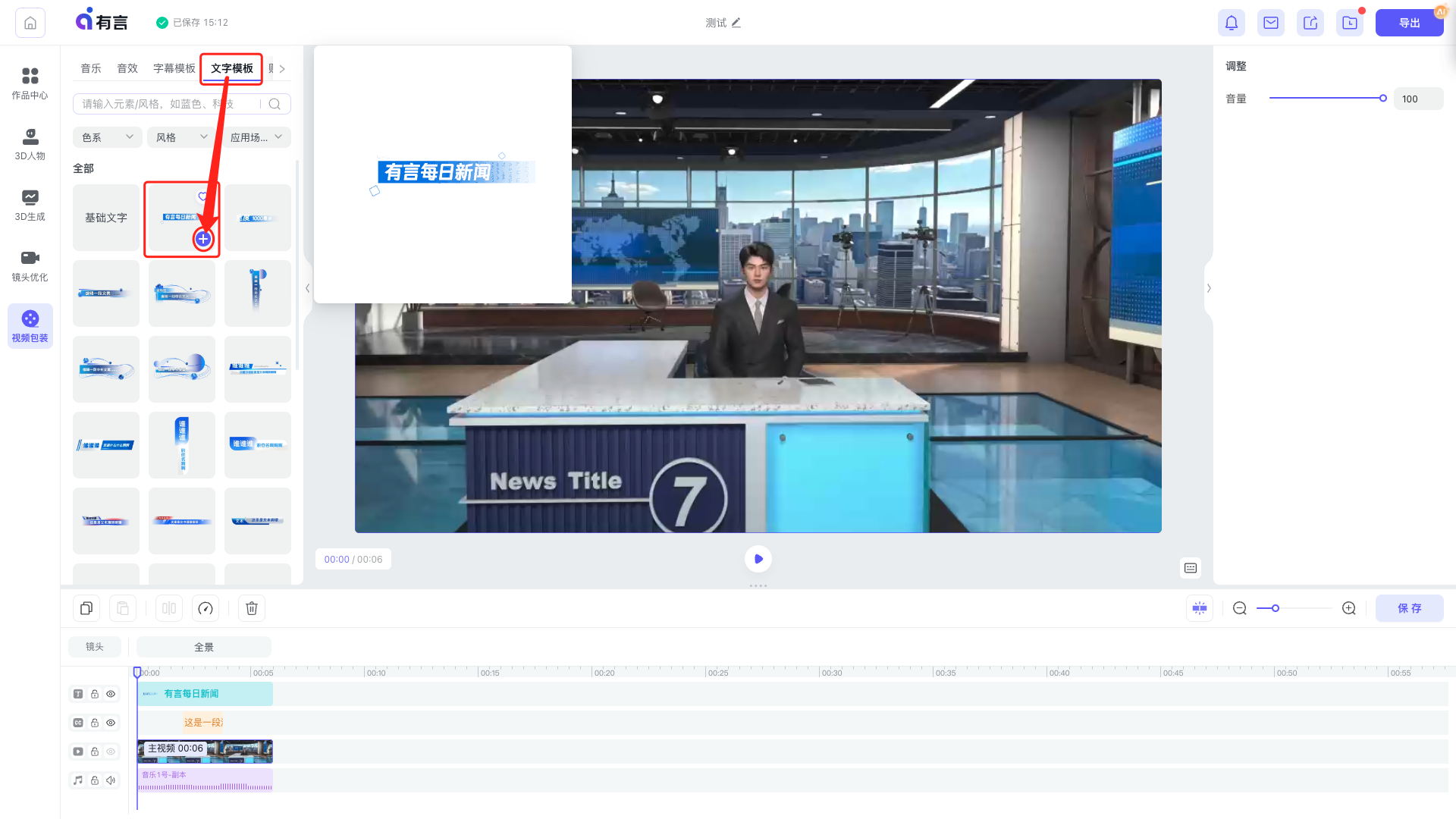
Task: Click the paste tool in timeline toolbar
Action: (x=123, y=608)
